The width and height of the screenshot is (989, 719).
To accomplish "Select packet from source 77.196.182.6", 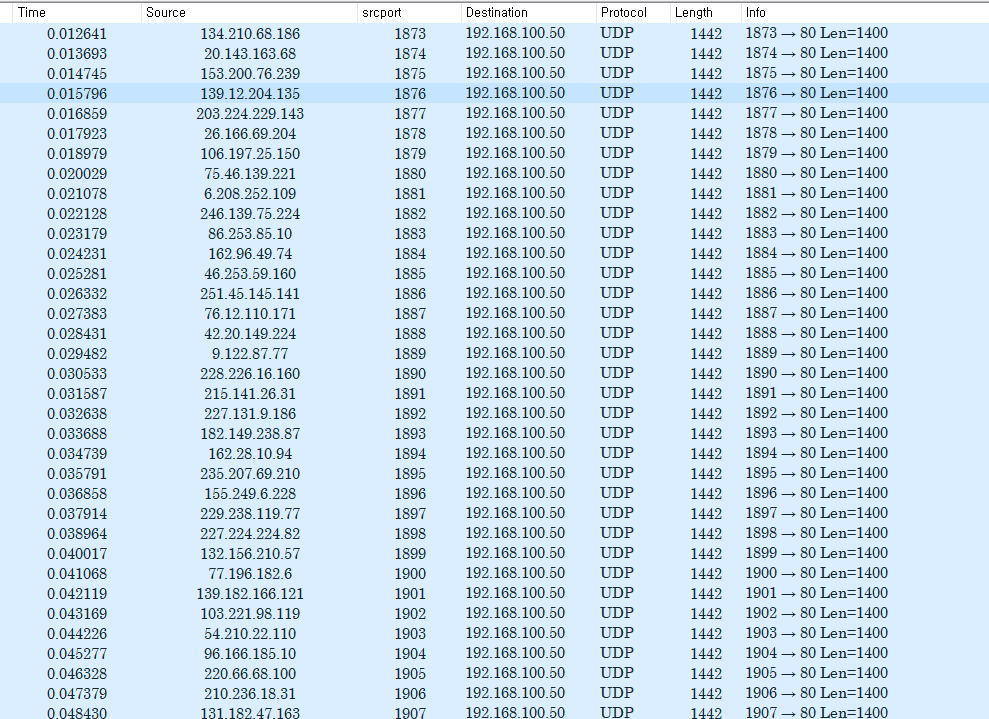I will tap(494, 573).
